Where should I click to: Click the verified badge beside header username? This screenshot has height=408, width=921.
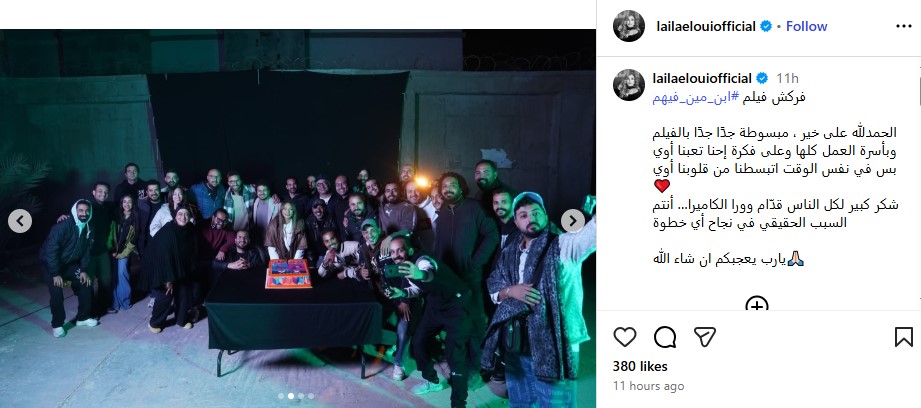pyautogui.click(x=766, y=26)
